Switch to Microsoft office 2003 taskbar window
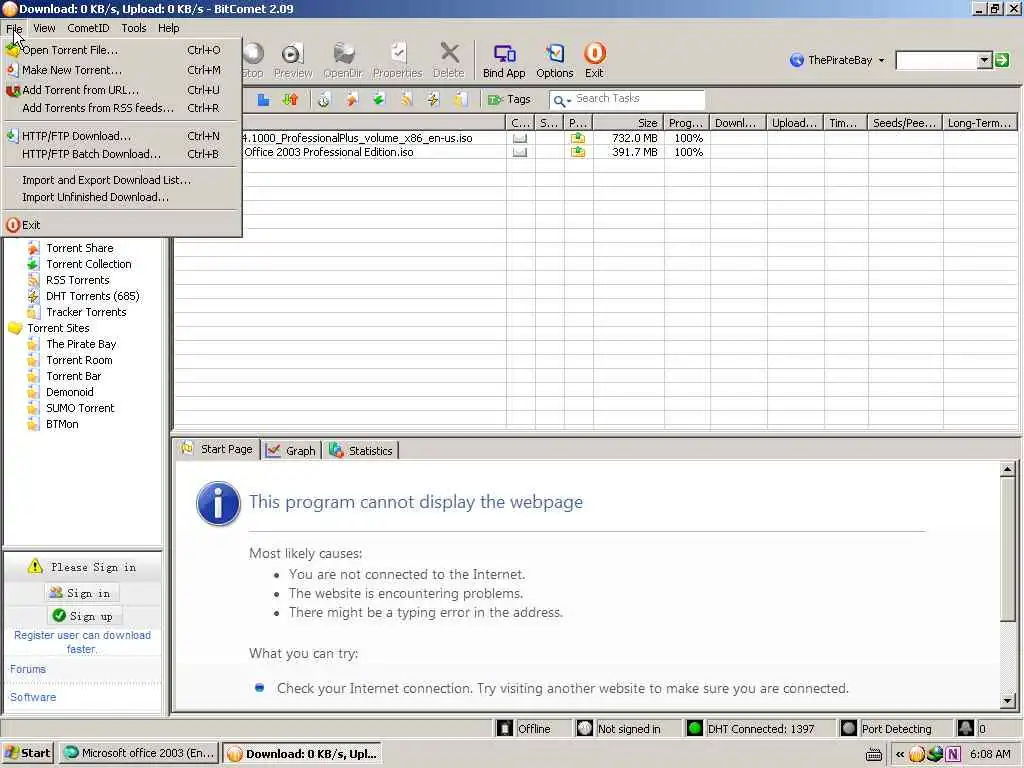Screen dimensions: 1024x768 tap(140, 753)
